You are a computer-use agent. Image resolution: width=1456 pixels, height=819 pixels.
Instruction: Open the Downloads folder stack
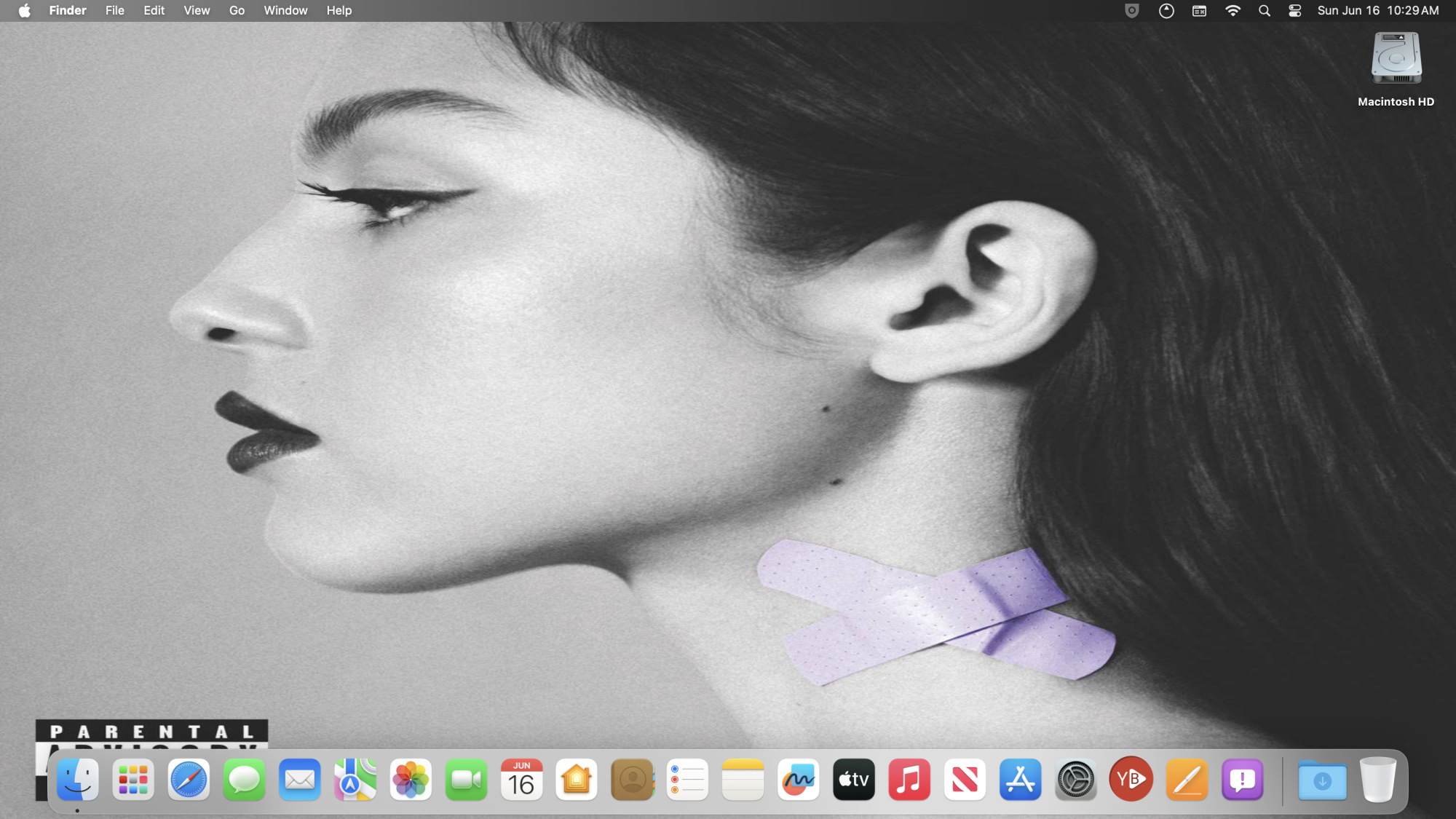pos(1321,780)
